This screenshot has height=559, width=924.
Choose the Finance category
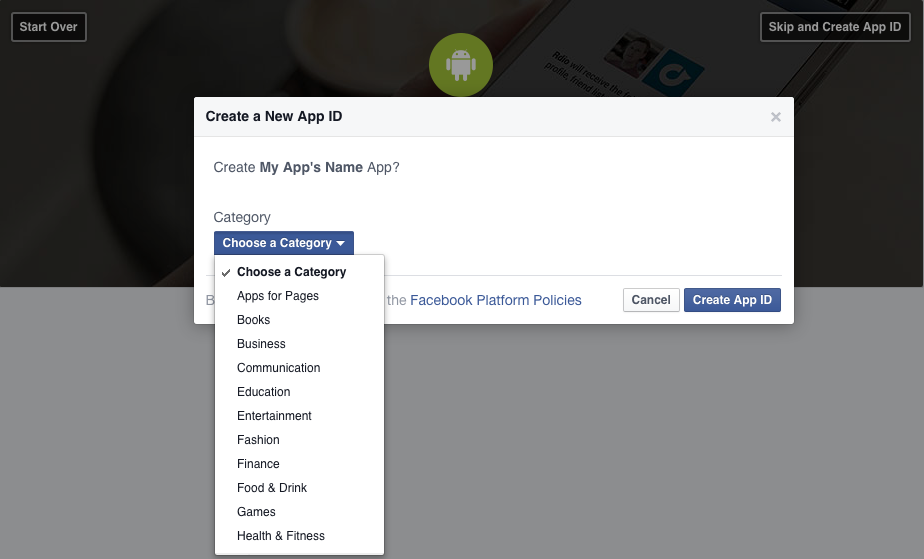258,464
